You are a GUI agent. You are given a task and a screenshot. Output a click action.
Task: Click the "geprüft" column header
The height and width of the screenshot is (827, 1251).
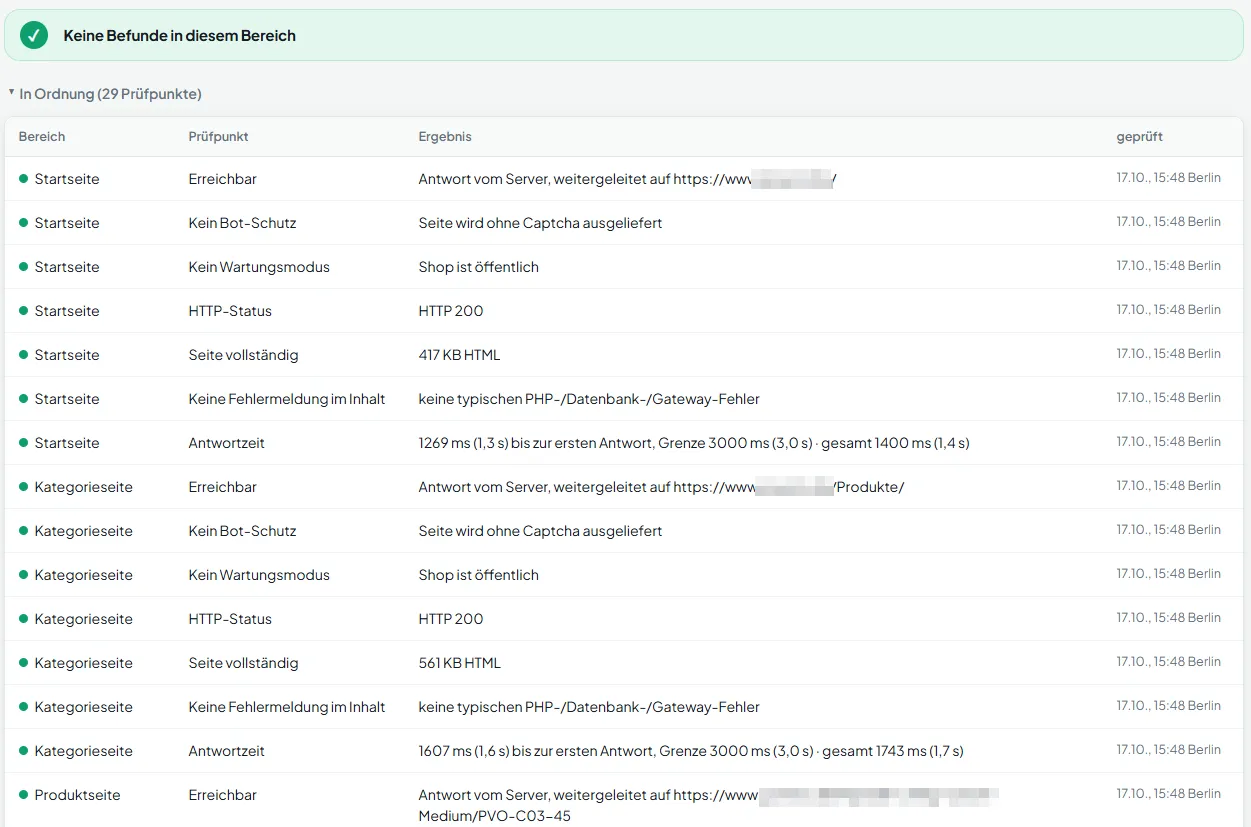[x=1140, y=136]
